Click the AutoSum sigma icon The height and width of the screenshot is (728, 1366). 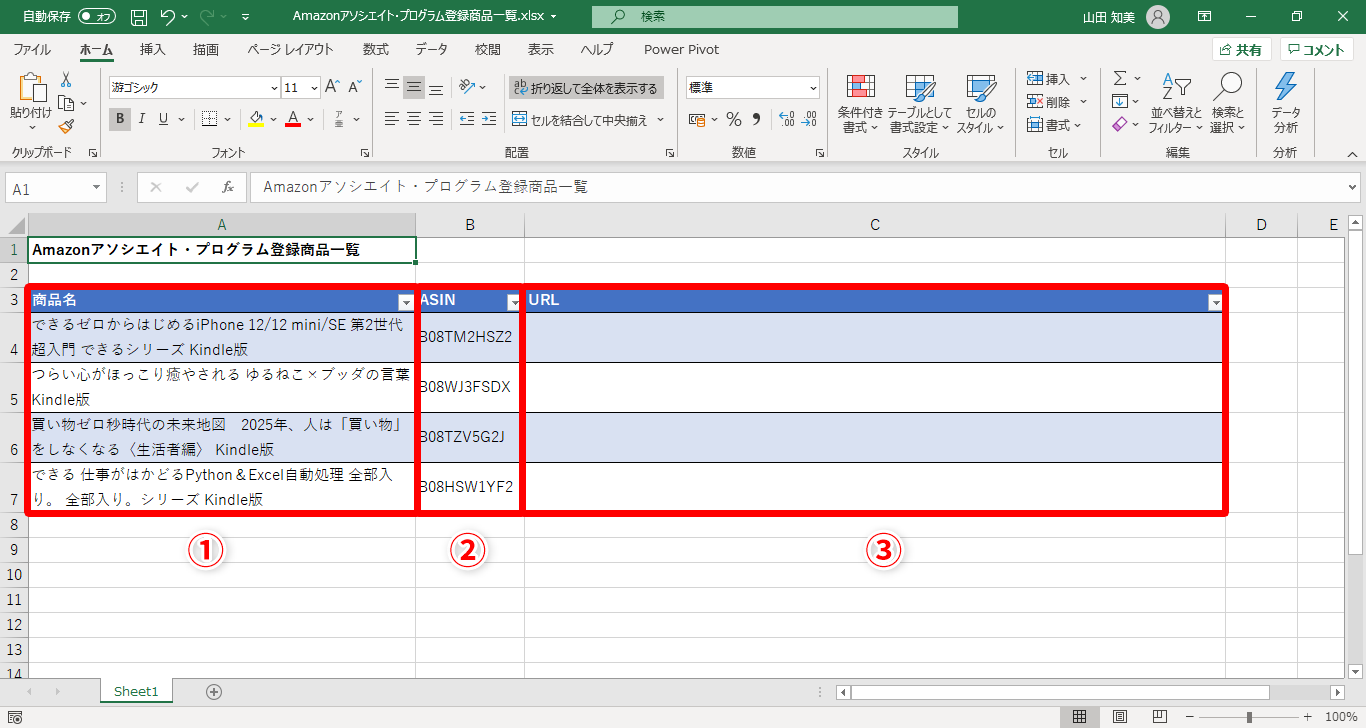click(x=1120, y=78)
